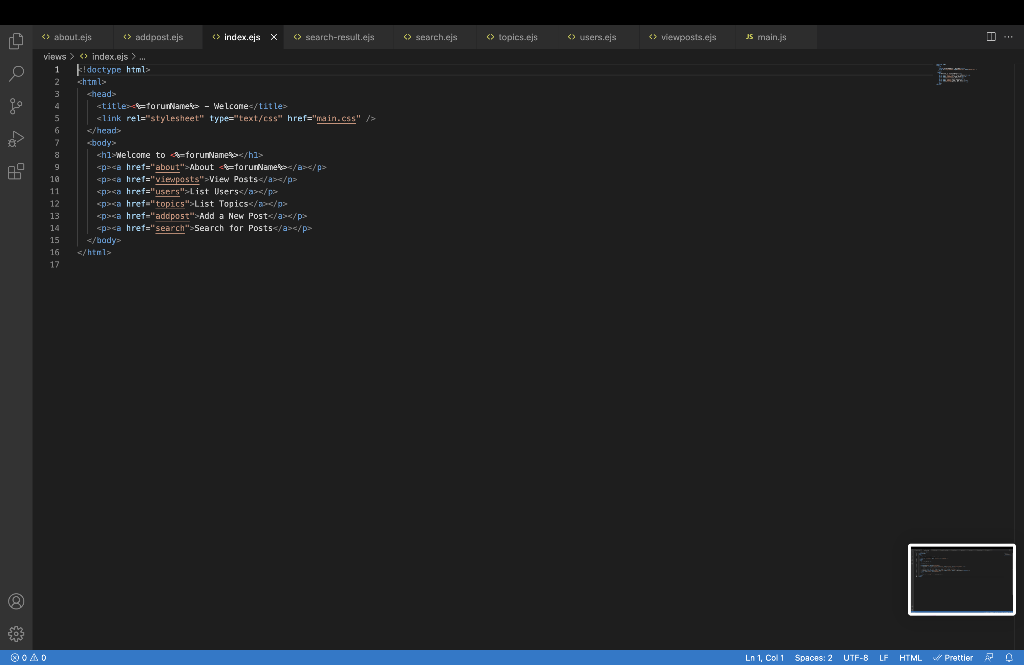Open the notifications bell

click(1009, 657)
